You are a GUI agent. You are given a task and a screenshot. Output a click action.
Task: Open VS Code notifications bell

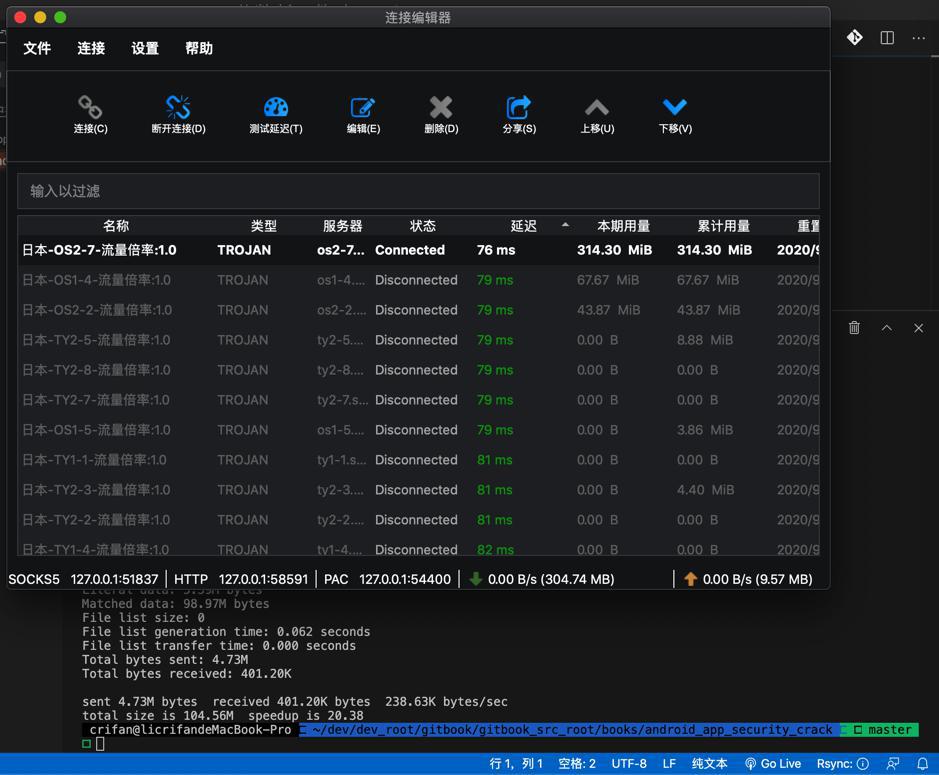click(x=922, y=764)
